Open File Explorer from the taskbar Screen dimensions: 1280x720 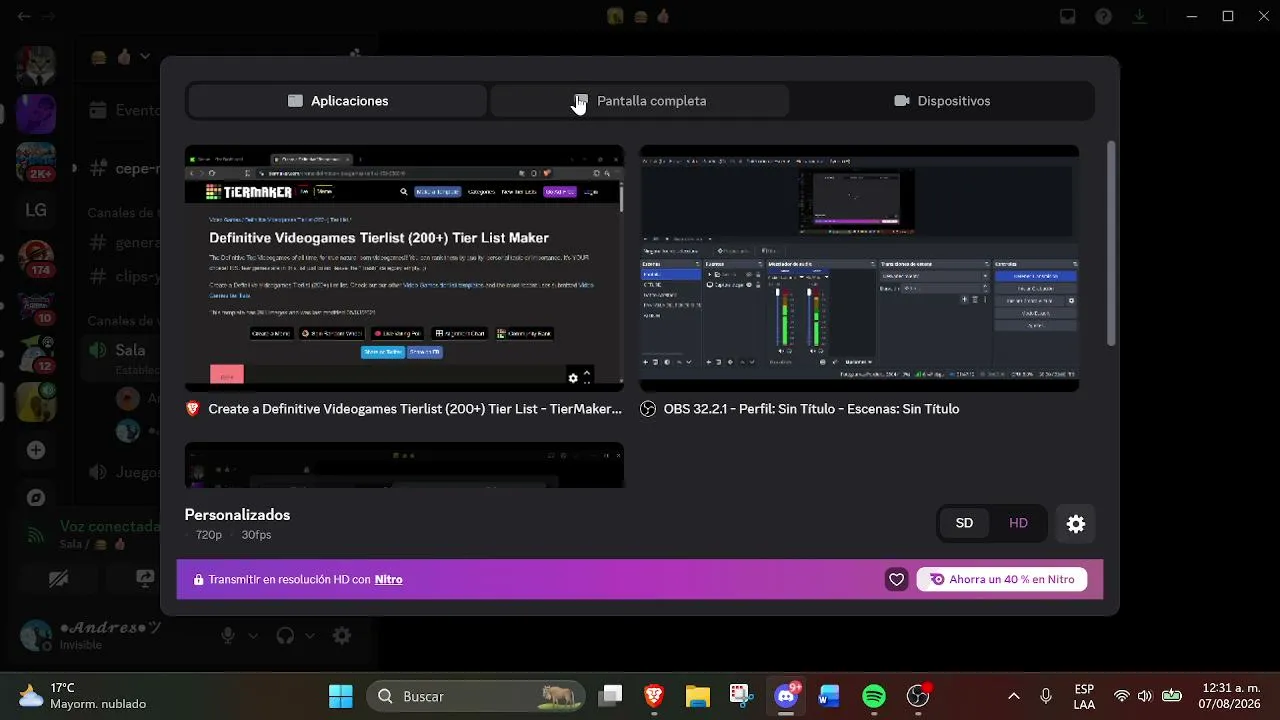click(x=698, y=696)
